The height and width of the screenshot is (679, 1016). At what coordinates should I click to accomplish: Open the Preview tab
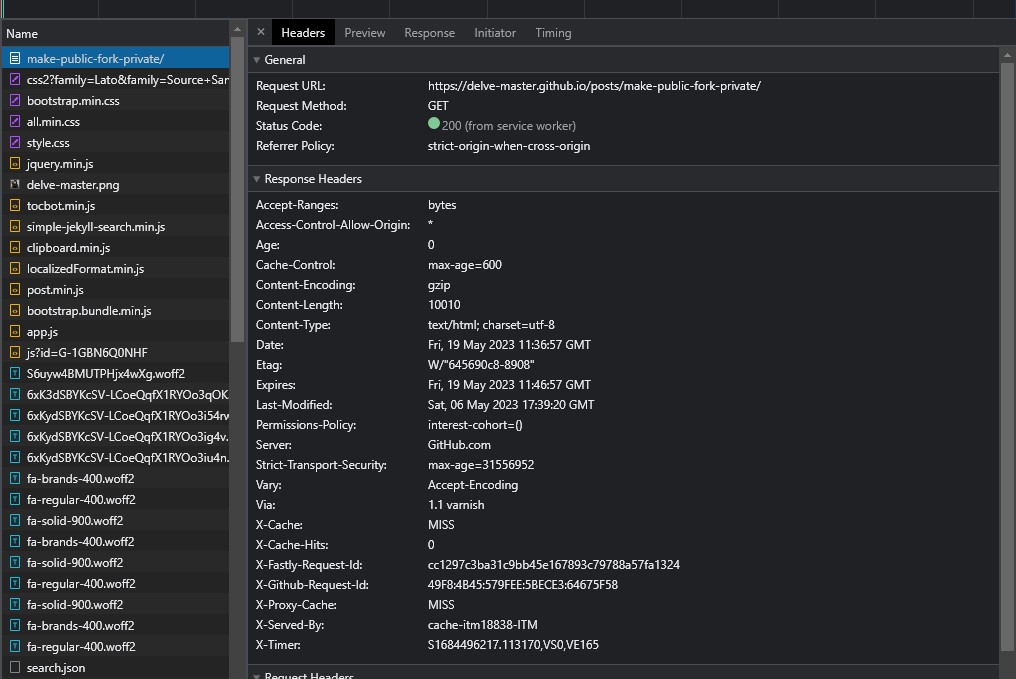coord(365,32)
